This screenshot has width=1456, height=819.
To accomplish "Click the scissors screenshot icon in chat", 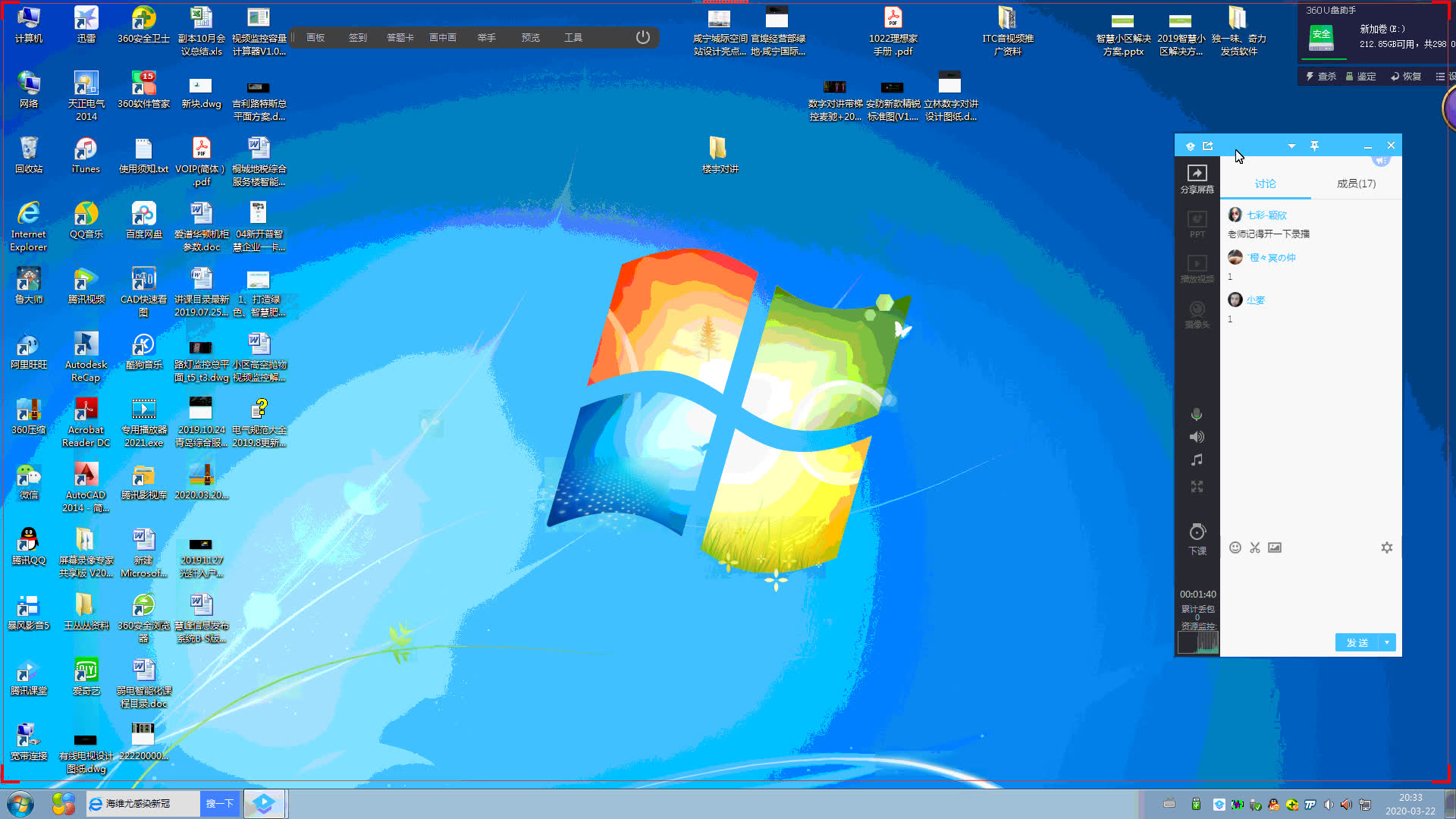I will click(1255, 548).
